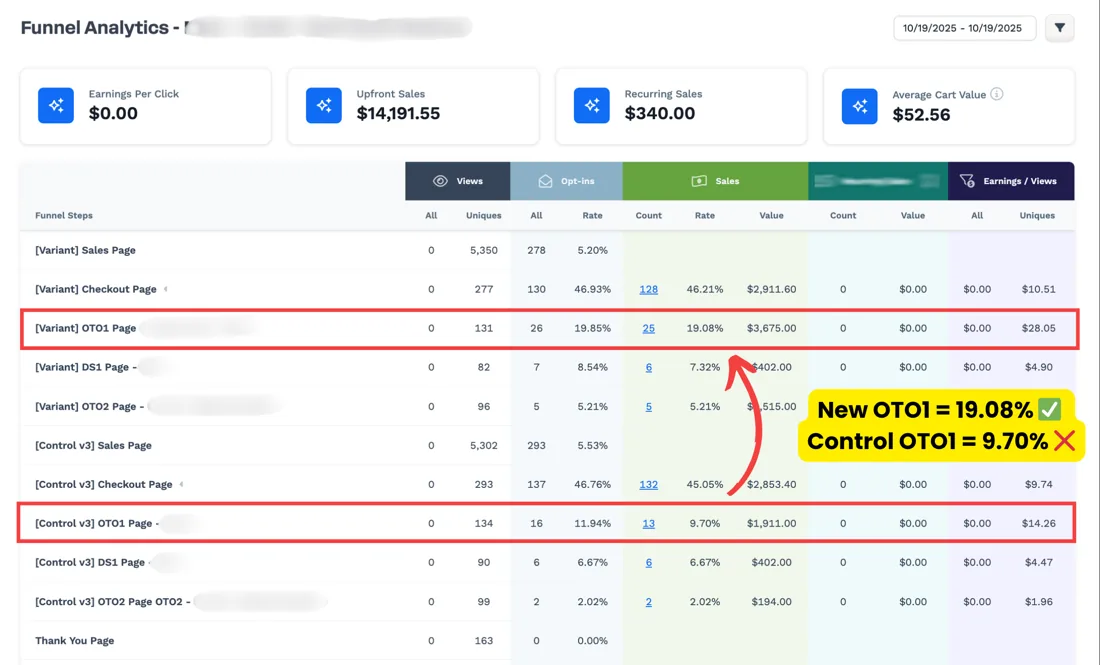Select the Views column group header
This screenshot has height=665, width=1100.
pos(457,181)
